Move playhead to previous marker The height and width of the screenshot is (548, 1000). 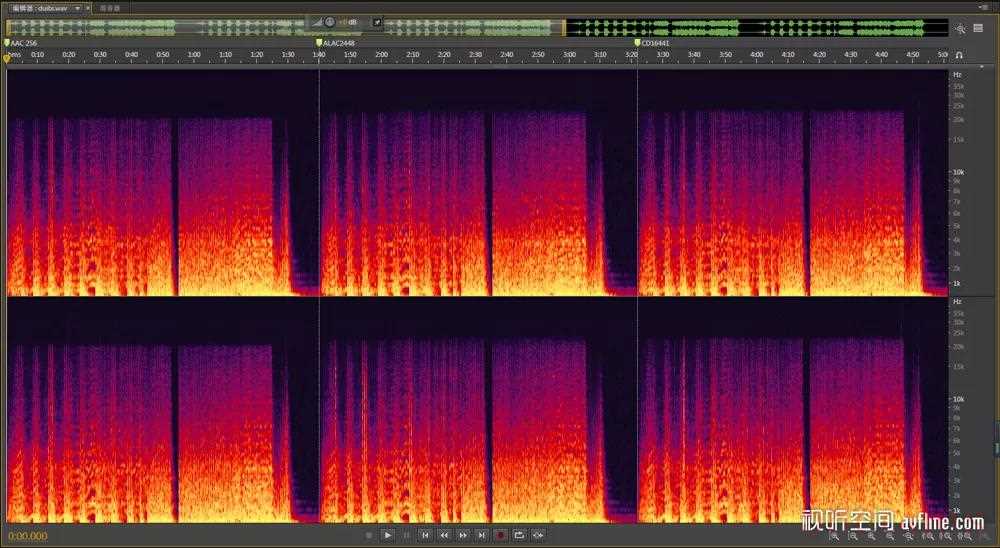pyautogui.click(x=425, y=536)
